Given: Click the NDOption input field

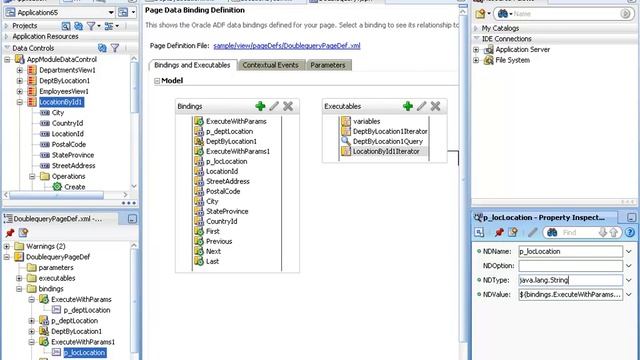Looking at the screenshot, I should (x=570, y=266).
